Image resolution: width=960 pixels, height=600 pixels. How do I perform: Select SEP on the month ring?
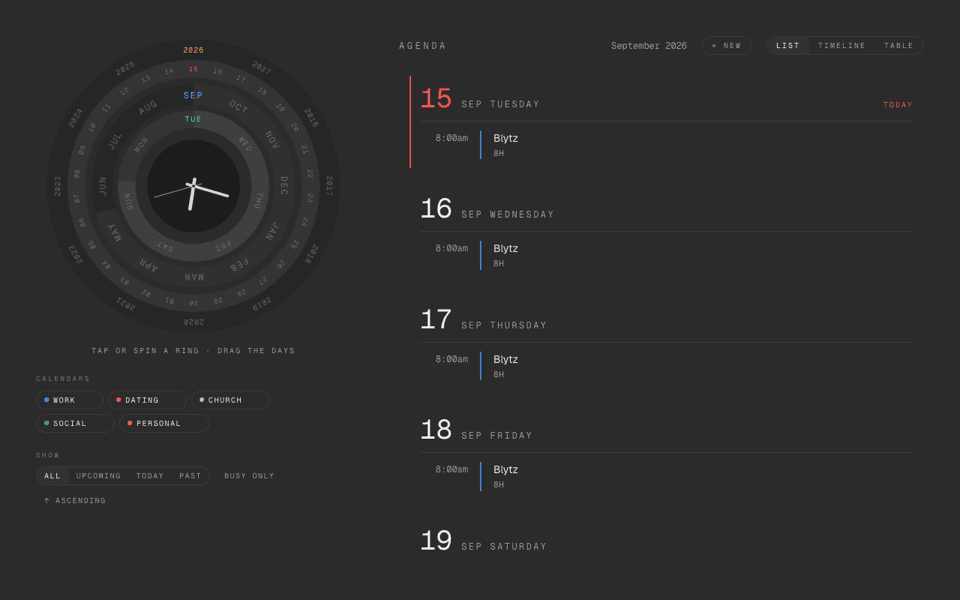(x=193, y=95)
